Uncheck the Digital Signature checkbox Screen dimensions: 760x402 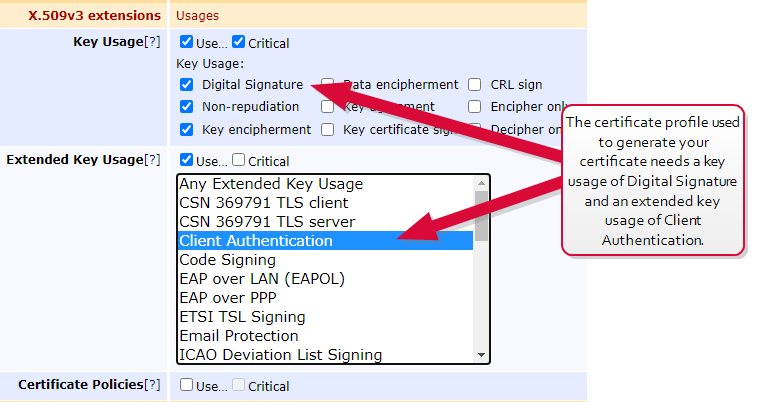click(187, 85)
